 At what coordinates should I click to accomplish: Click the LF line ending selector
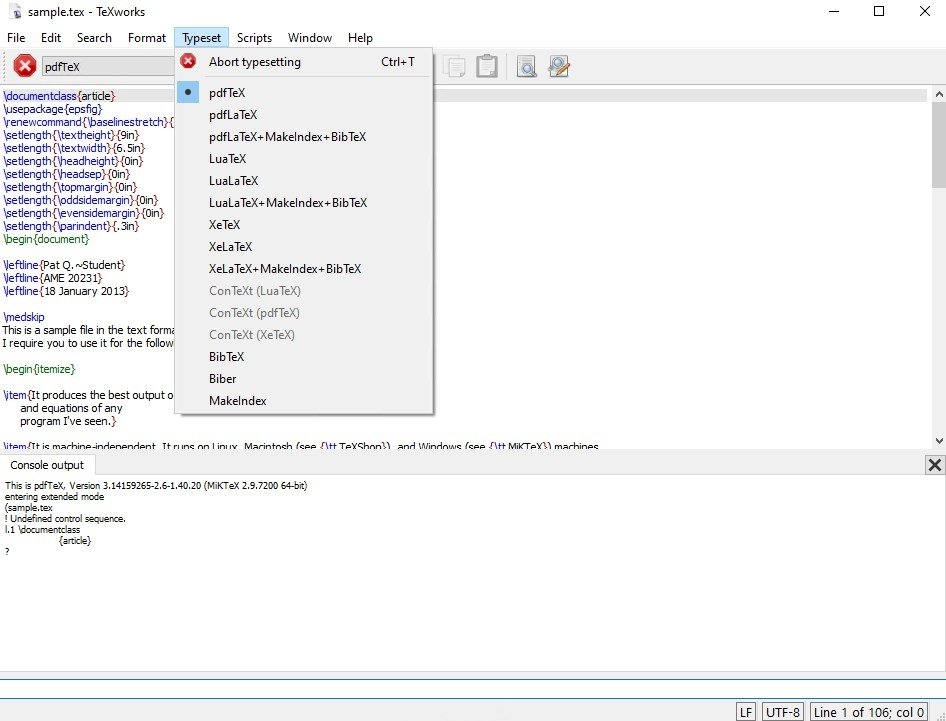pyautogui.click(x=746, y=712)
